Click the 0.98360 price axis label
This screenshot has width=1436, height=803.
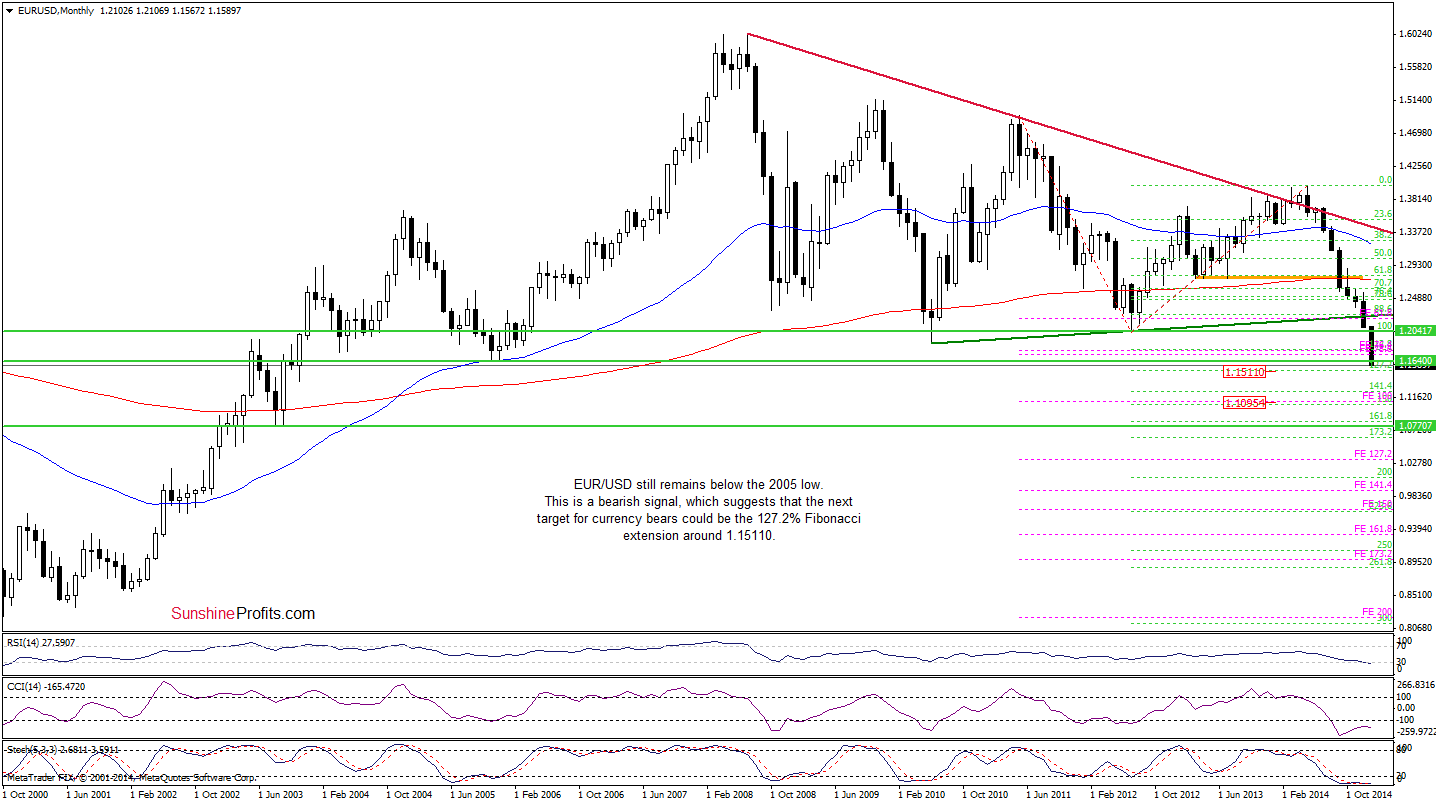pyautogui.click(x=1415, y=496)
